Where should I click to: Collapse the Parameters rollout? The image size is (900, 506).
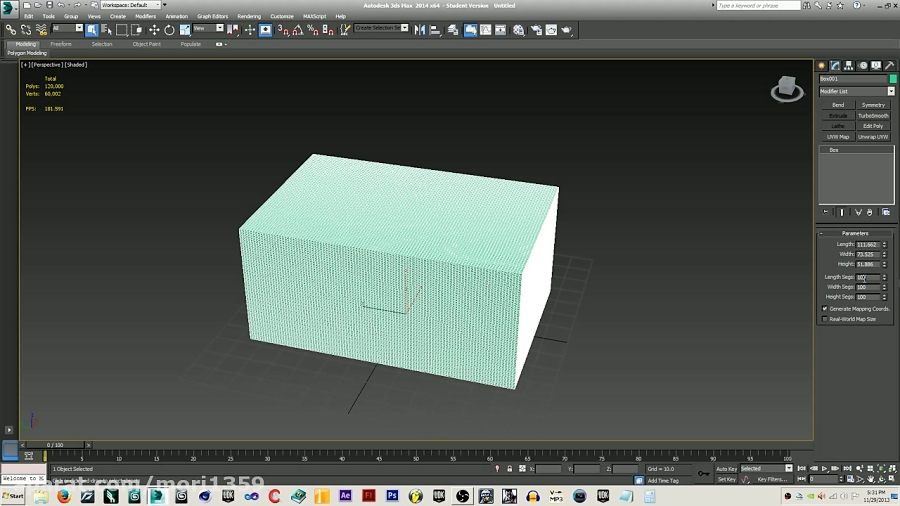pyautogui.click(x=855, y=233)
